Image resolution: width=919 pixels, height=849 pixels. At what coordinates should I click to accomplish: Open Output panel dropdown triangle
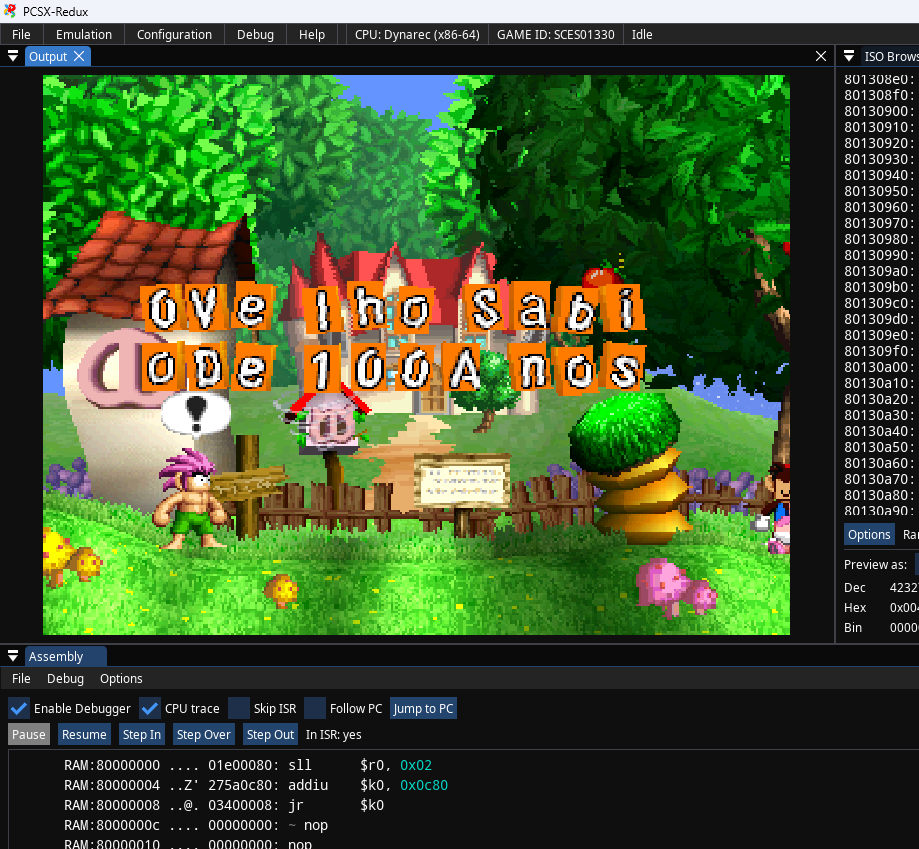pyautogui.click(x=12, y=56)
